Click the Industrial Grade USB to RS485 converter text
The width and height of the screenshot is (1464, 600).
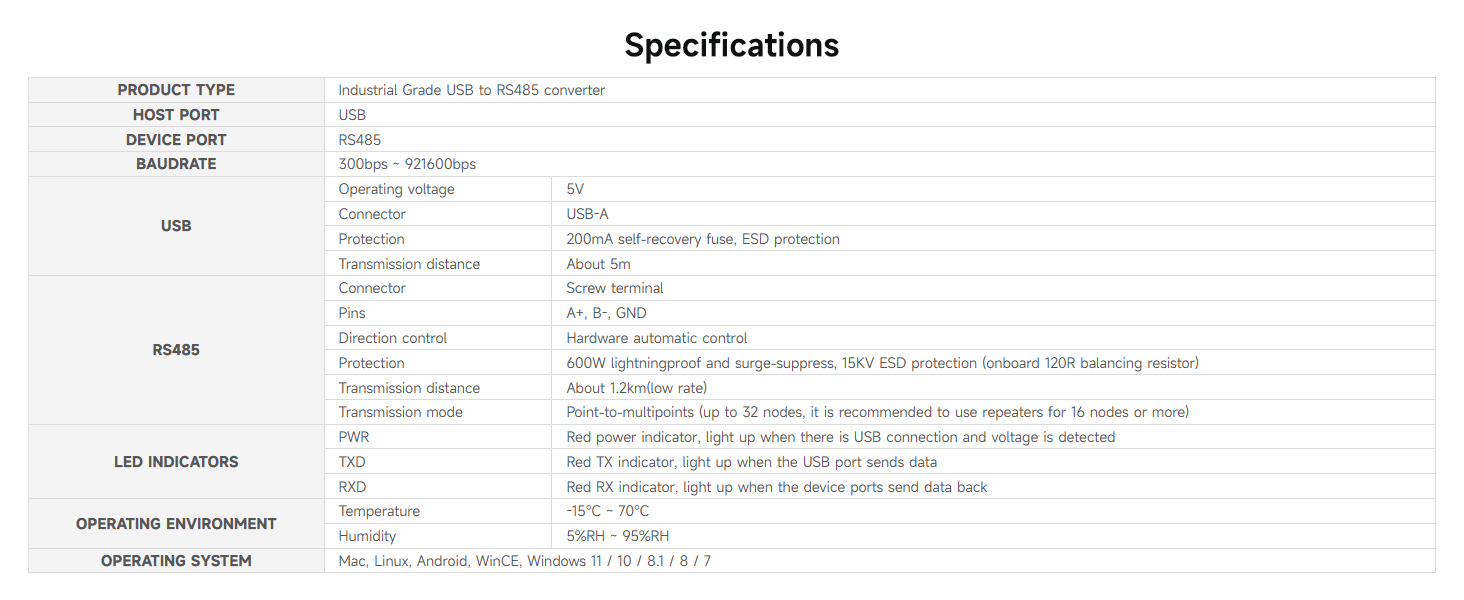pyautogui.click(x=472, y=90)
